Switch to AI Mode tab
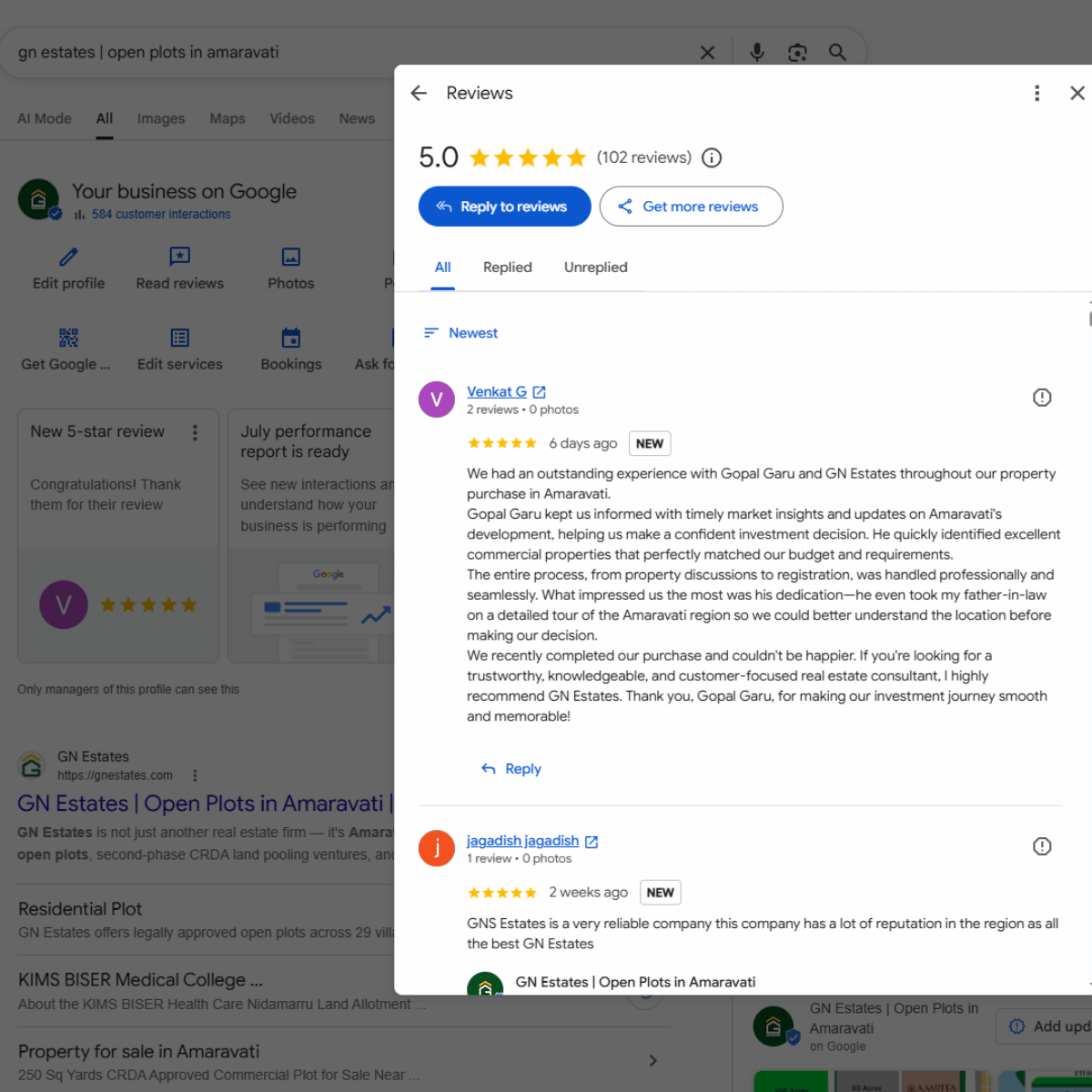Screen dimensions: 1092x1092 45,118
